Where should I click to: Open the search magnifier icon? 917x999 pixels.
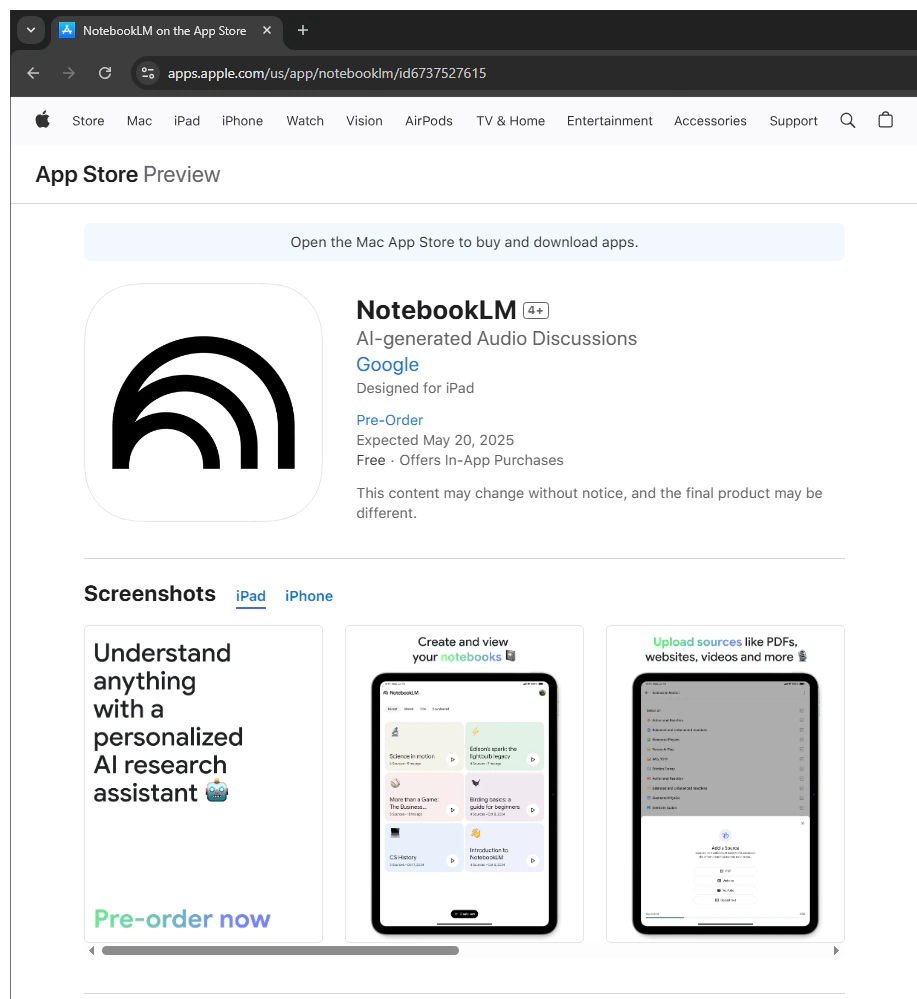point(848,120)
